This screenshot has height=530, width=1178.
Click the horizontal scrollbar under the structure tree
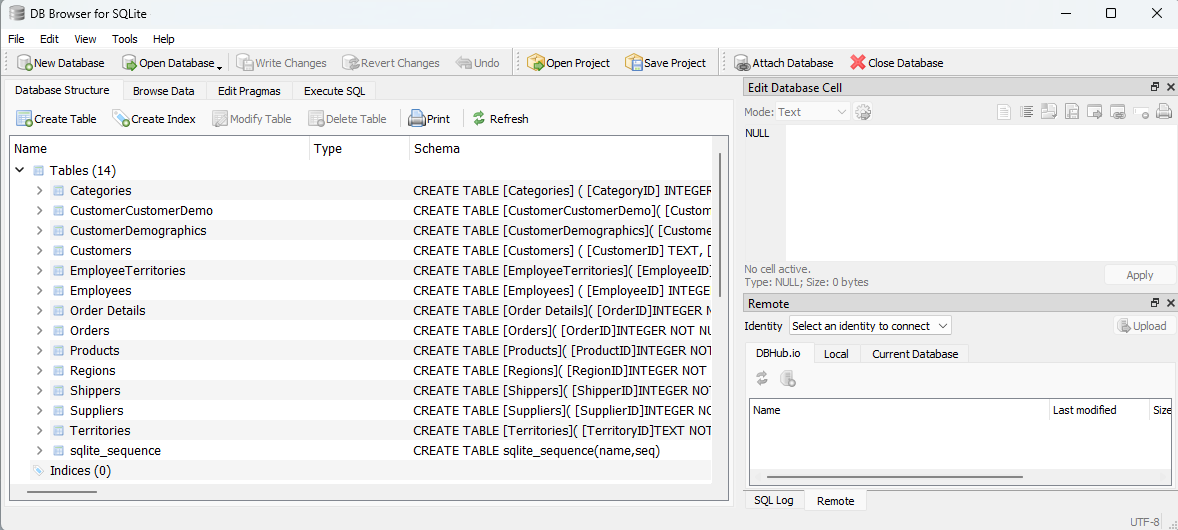coord(62,491)
